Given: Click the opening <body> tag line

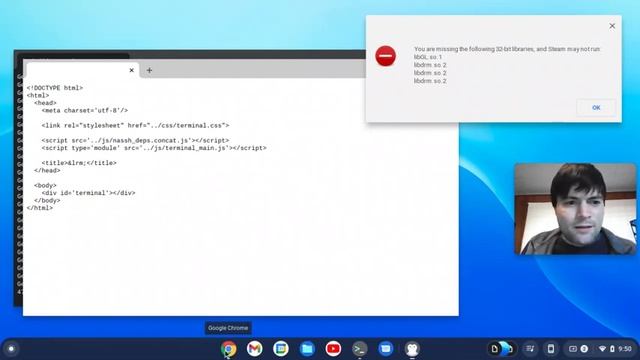Looking at the screenshot, I should 45,185.
